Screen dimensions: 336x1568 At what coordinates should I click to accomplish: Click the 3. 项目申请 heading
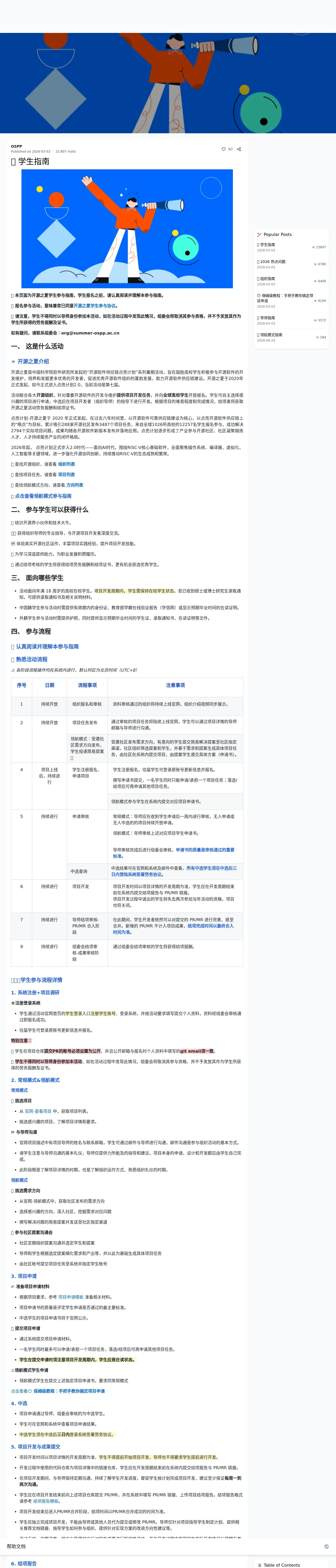(x=24, y=1276)
